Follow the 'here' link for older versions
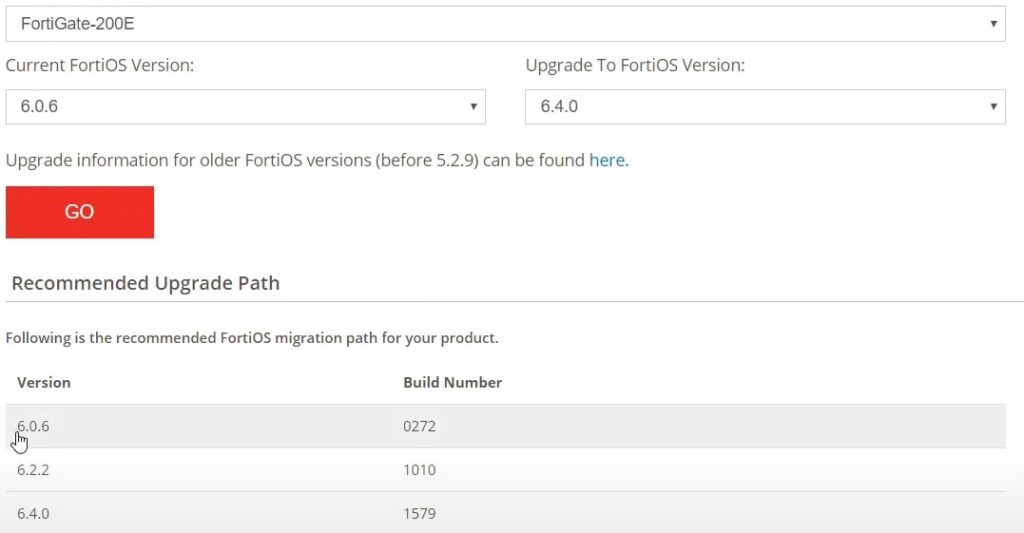Viewport: 1024px width, 533px height. [607, 160]
